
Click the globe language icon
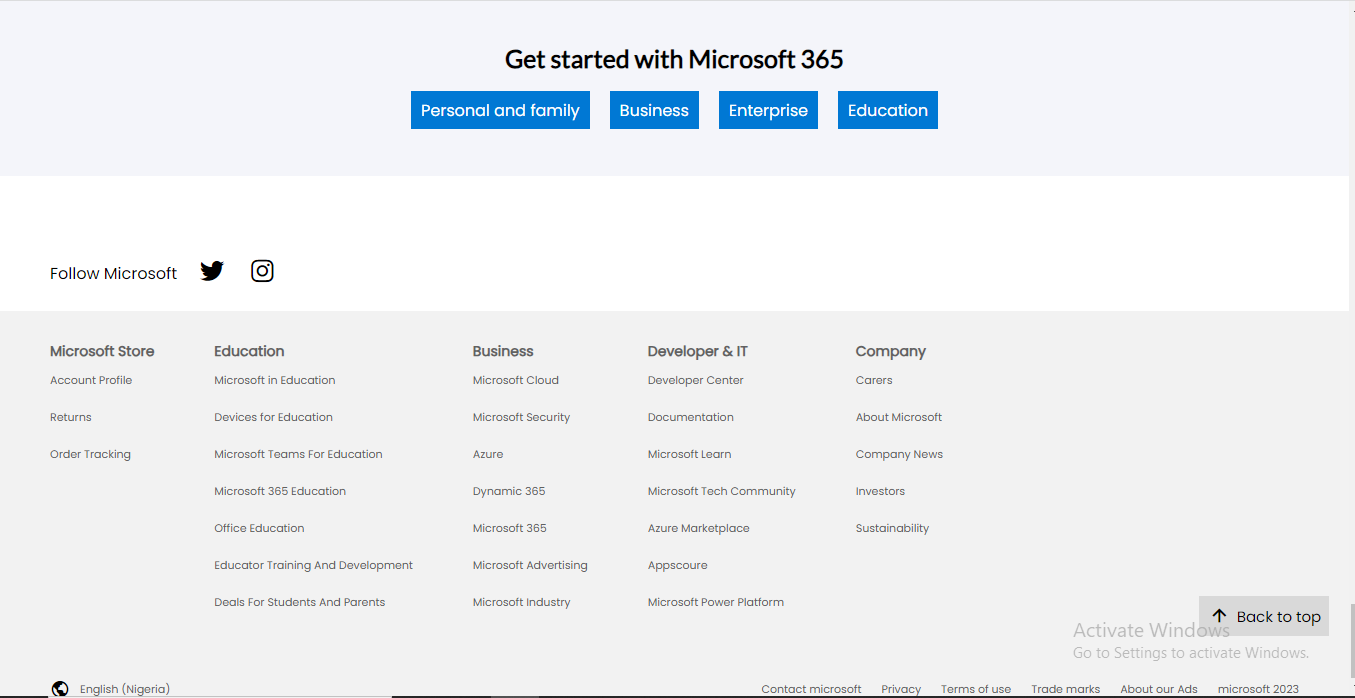pyautogui.click(x=60, y=689)
